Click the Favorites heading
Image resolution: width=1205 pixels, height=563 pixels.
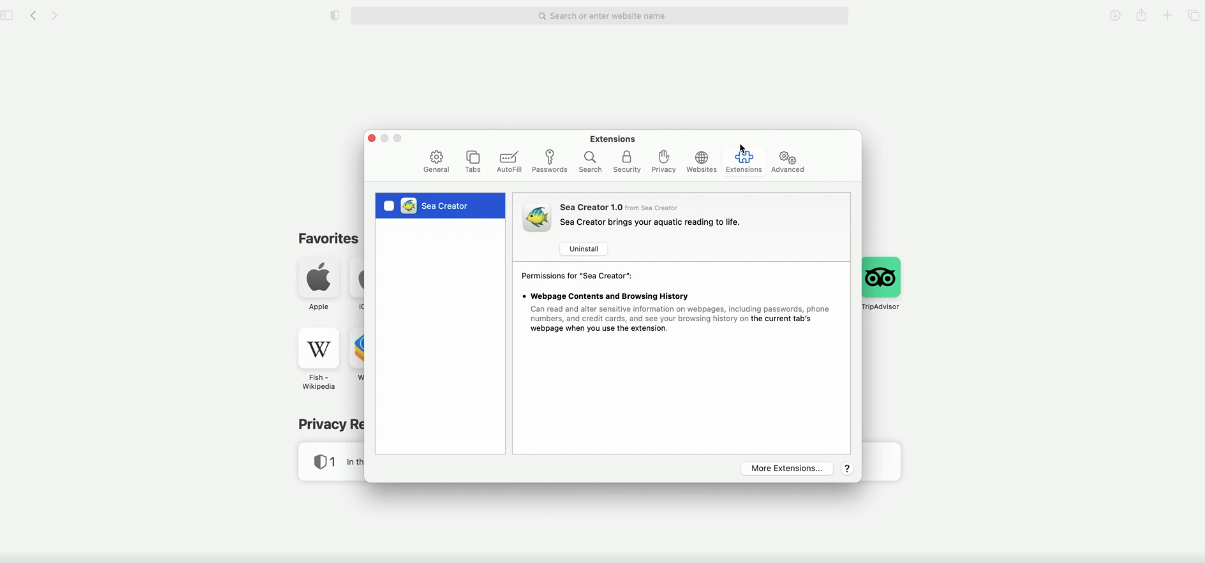click(x=328, y=239)
